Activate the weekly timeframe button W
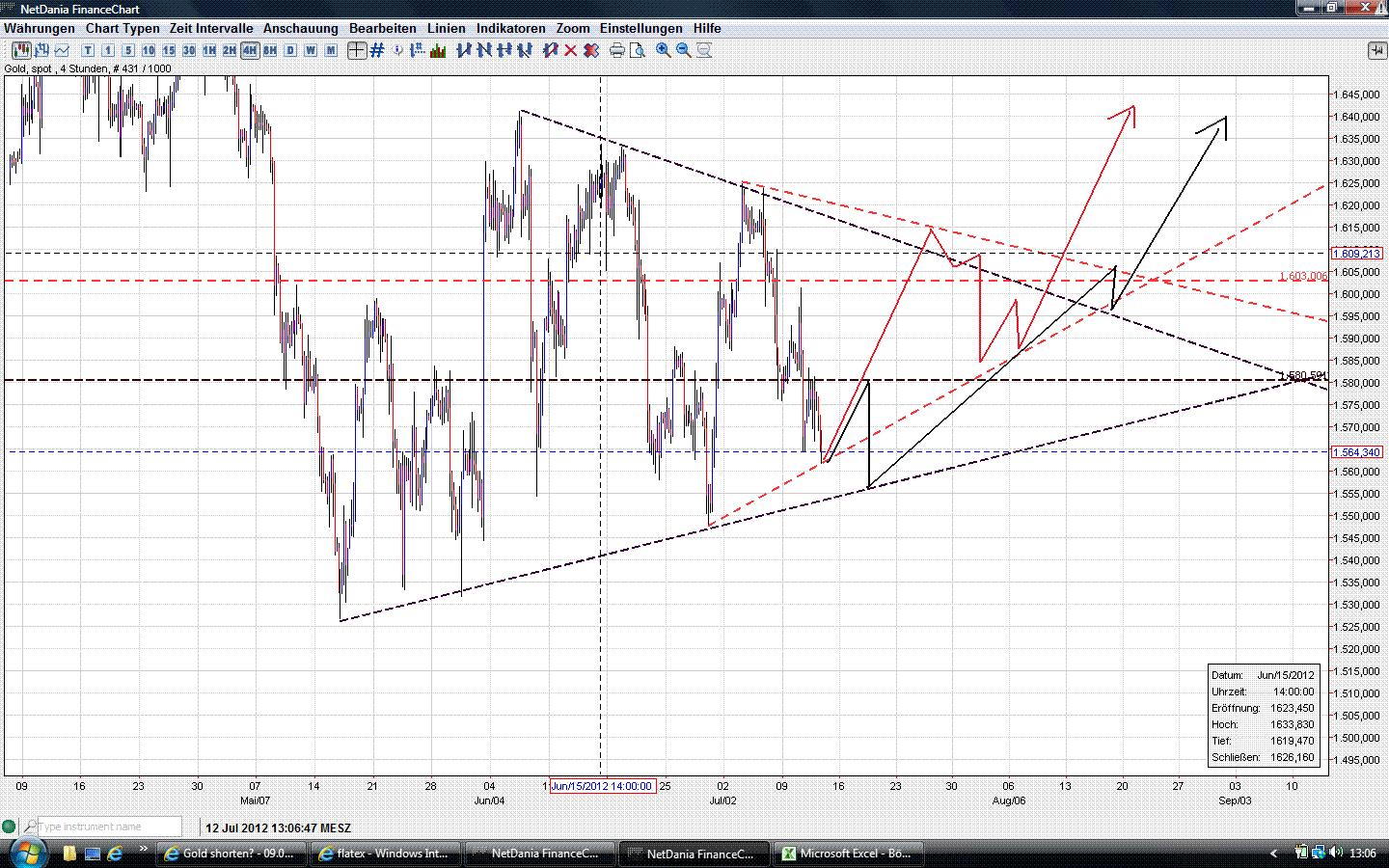The width and height of the screenshot is (1389, 868). point(310,50)
